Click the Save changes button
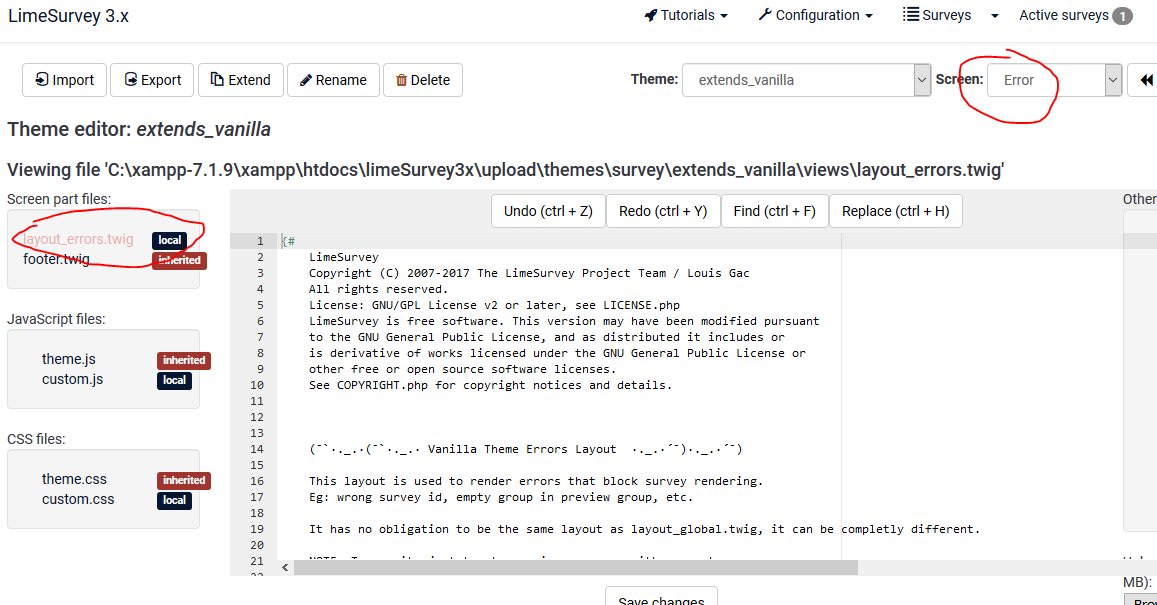Screen dimensions: 1157x605 (x=661, y=598)
